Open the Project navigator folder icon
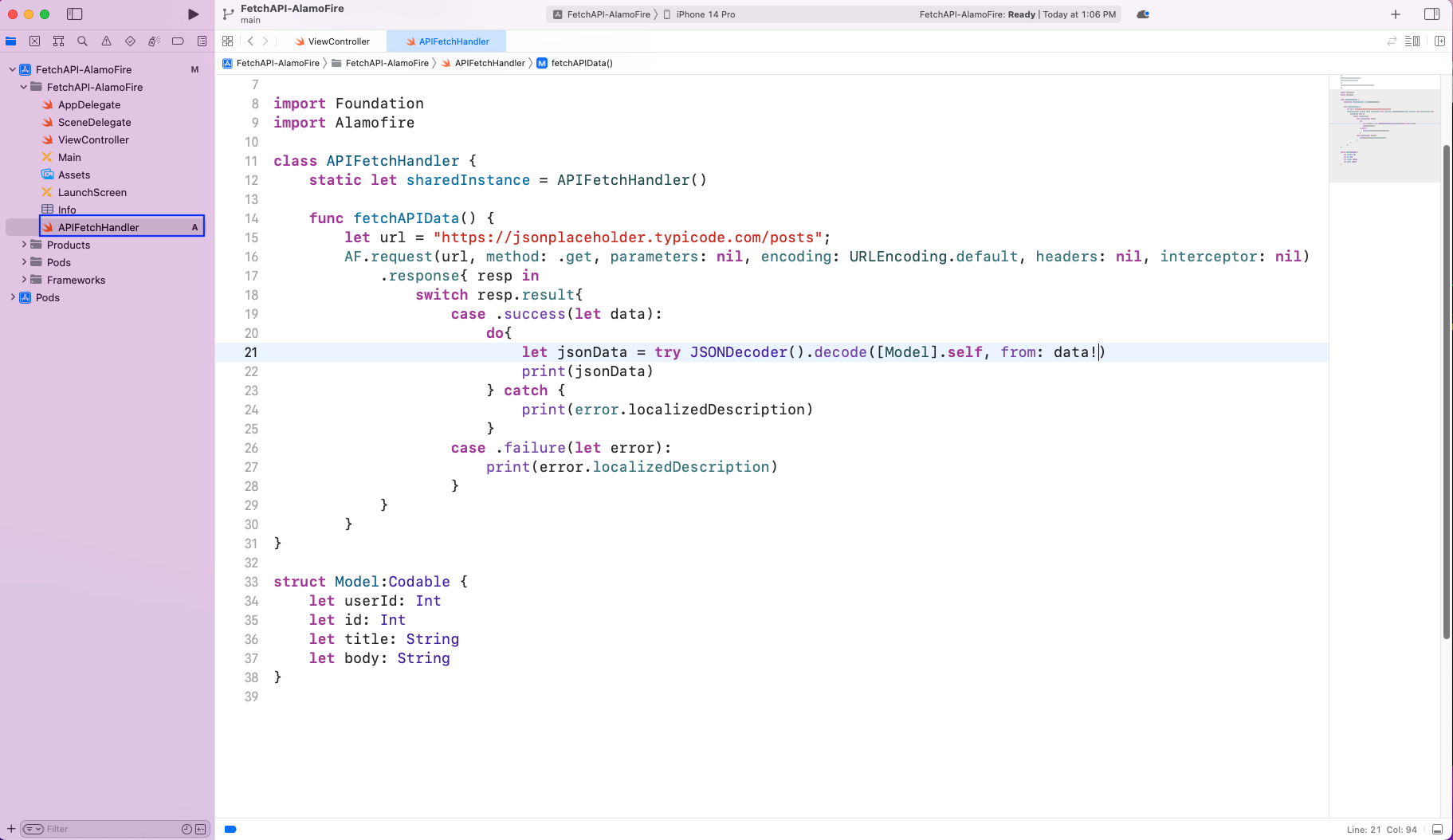This screenshot has height=840, width=1453. tap(11, 41)
